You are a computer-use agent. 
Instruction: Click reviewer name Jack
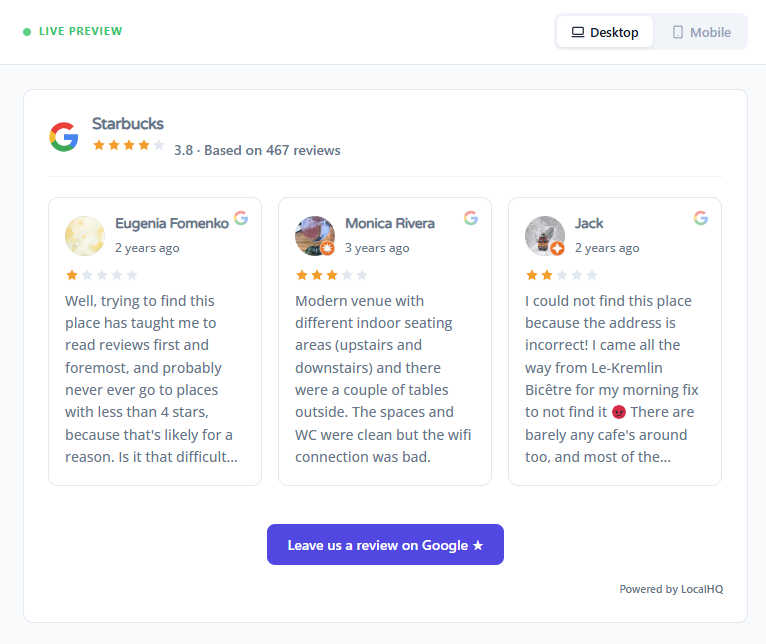[589, 223]
